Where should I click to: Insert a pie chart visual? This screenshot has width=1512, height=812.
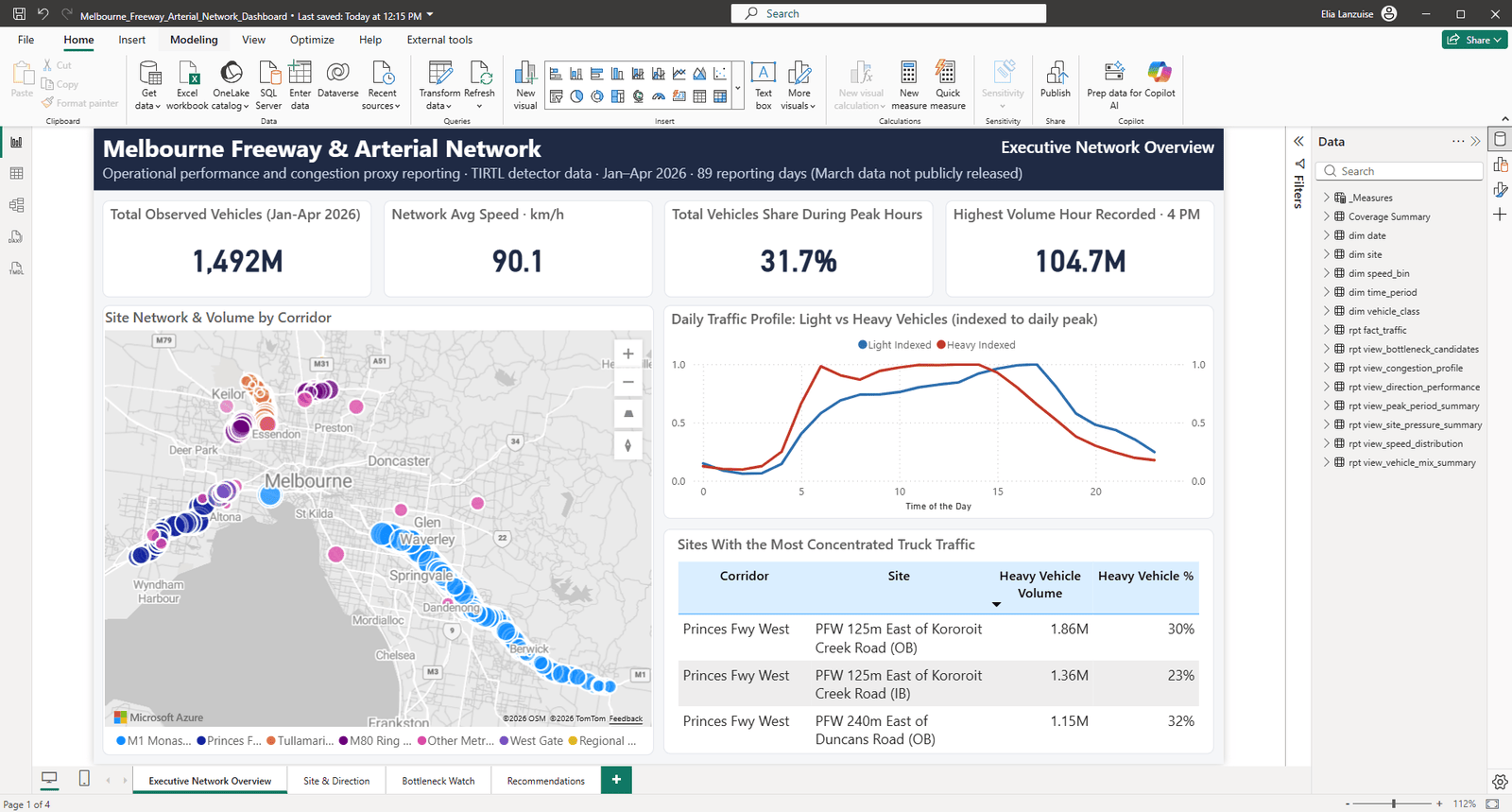pyautogui.click(x=576, y=96)
